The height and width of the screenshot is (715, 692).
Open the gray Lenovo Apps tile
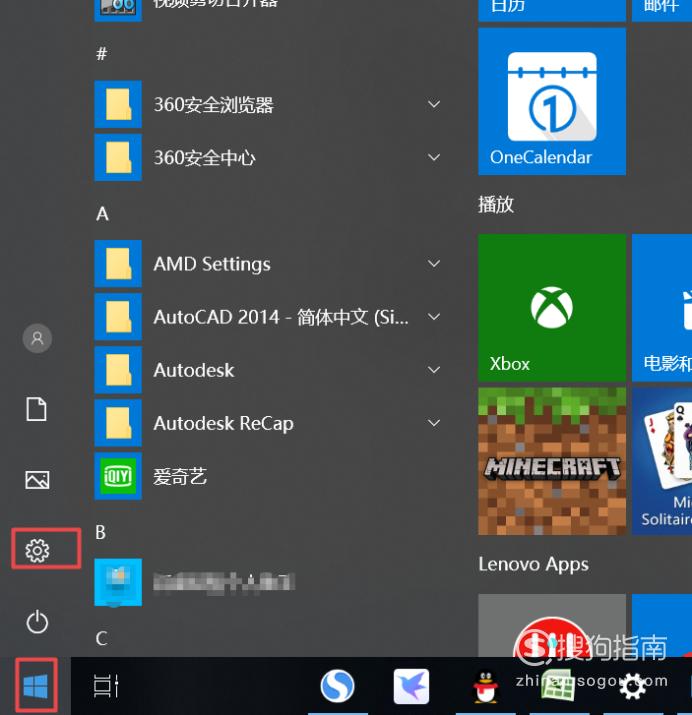pos(552,626)
